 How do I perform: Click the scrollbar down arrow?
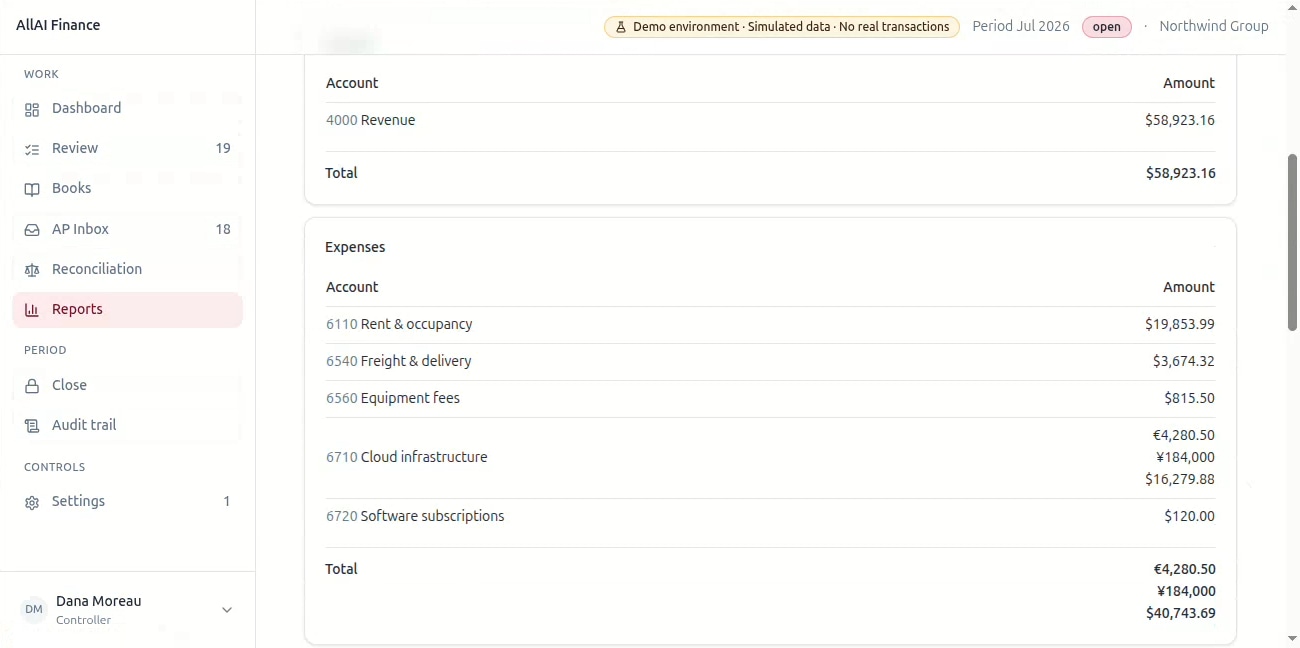point(1292,638)
